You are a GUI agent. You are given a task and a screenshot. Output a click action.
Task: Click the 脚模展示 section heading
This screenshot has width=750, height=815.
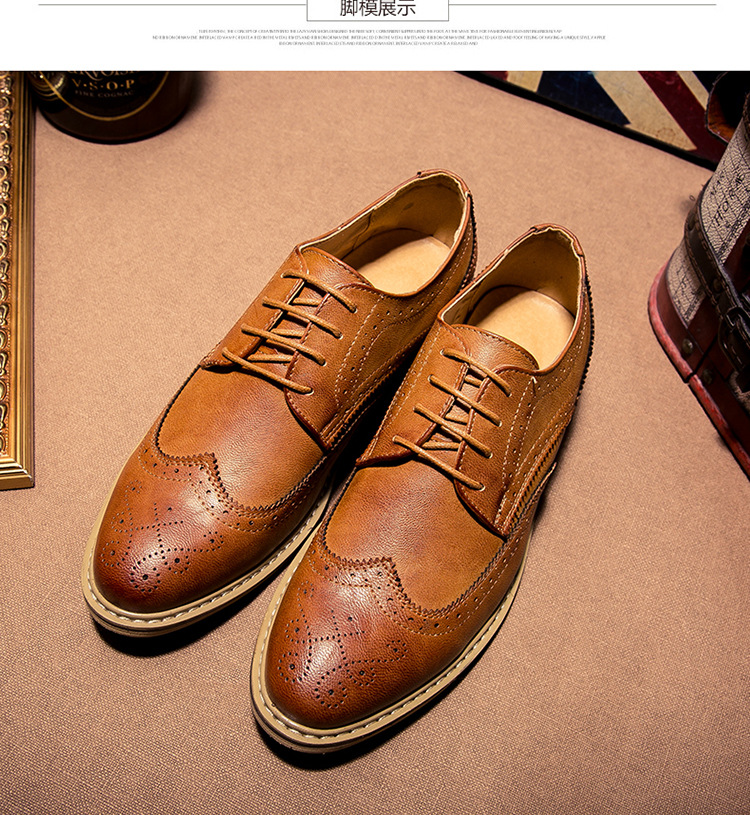378,8
